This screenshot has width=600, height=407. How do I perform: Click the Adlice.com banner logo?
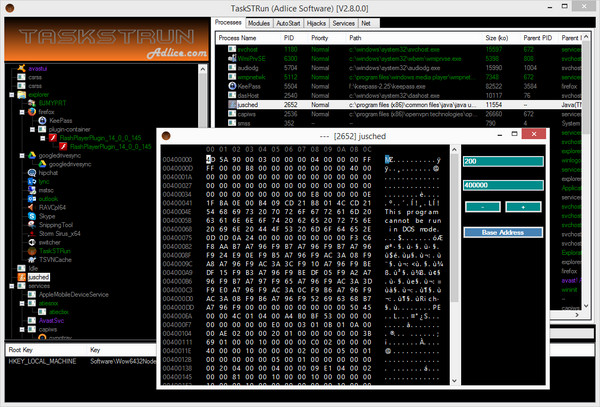tap(177, 53)
